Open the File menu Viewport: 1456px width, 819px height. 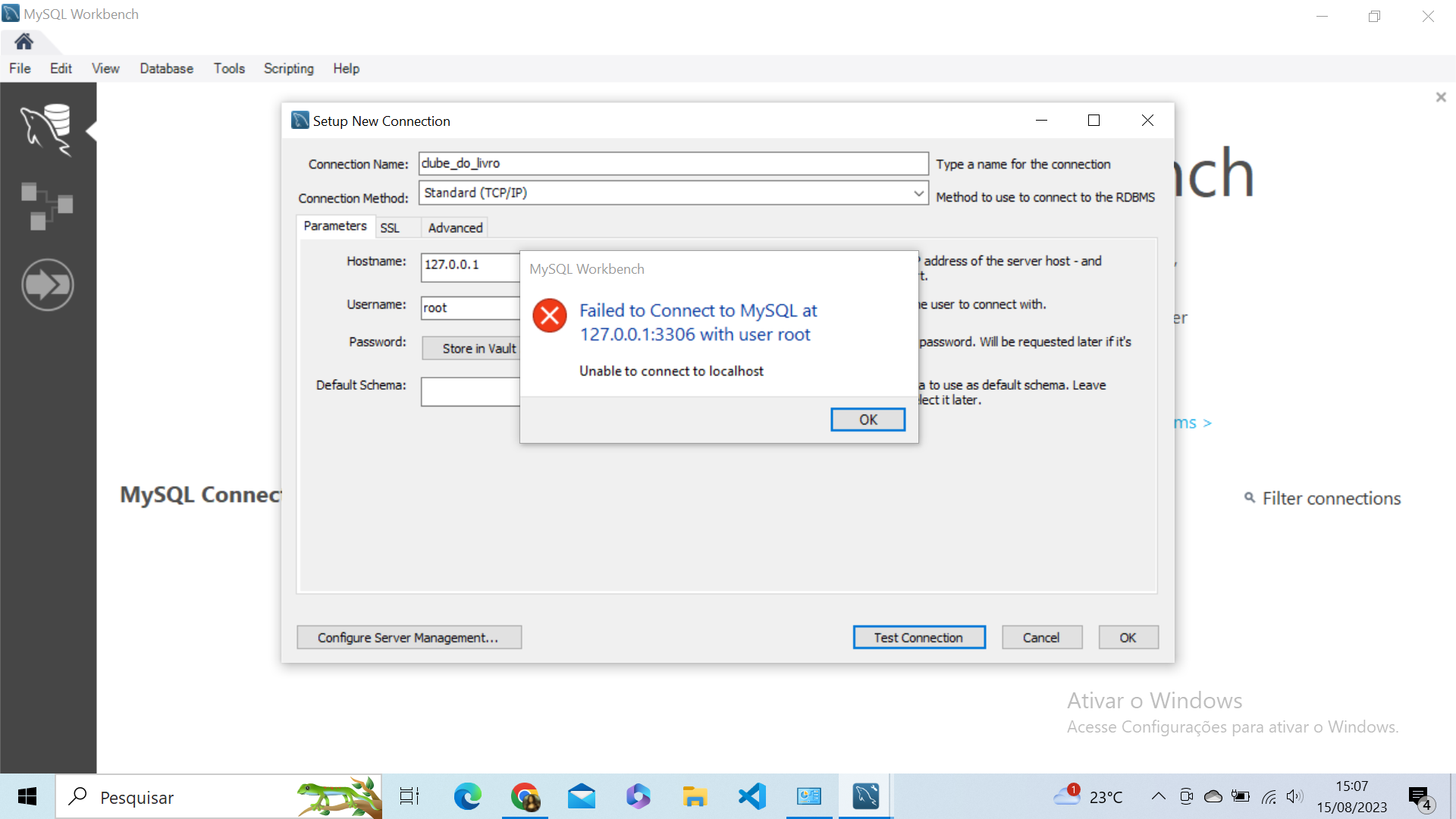coord(20,68)
